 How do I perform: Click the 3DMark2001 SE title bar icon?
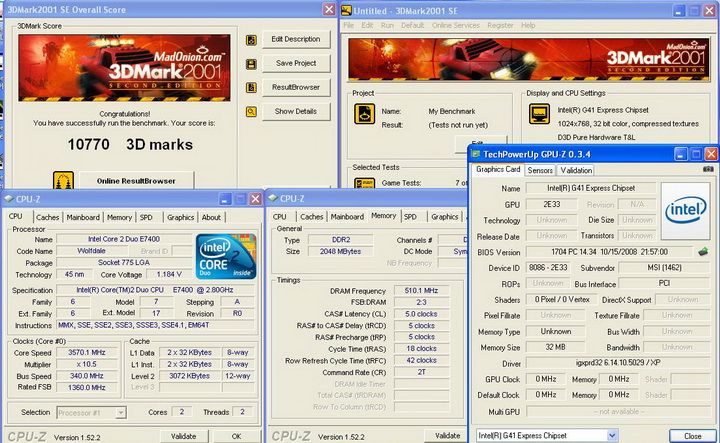pyautogui.click(x=346, y=10)
